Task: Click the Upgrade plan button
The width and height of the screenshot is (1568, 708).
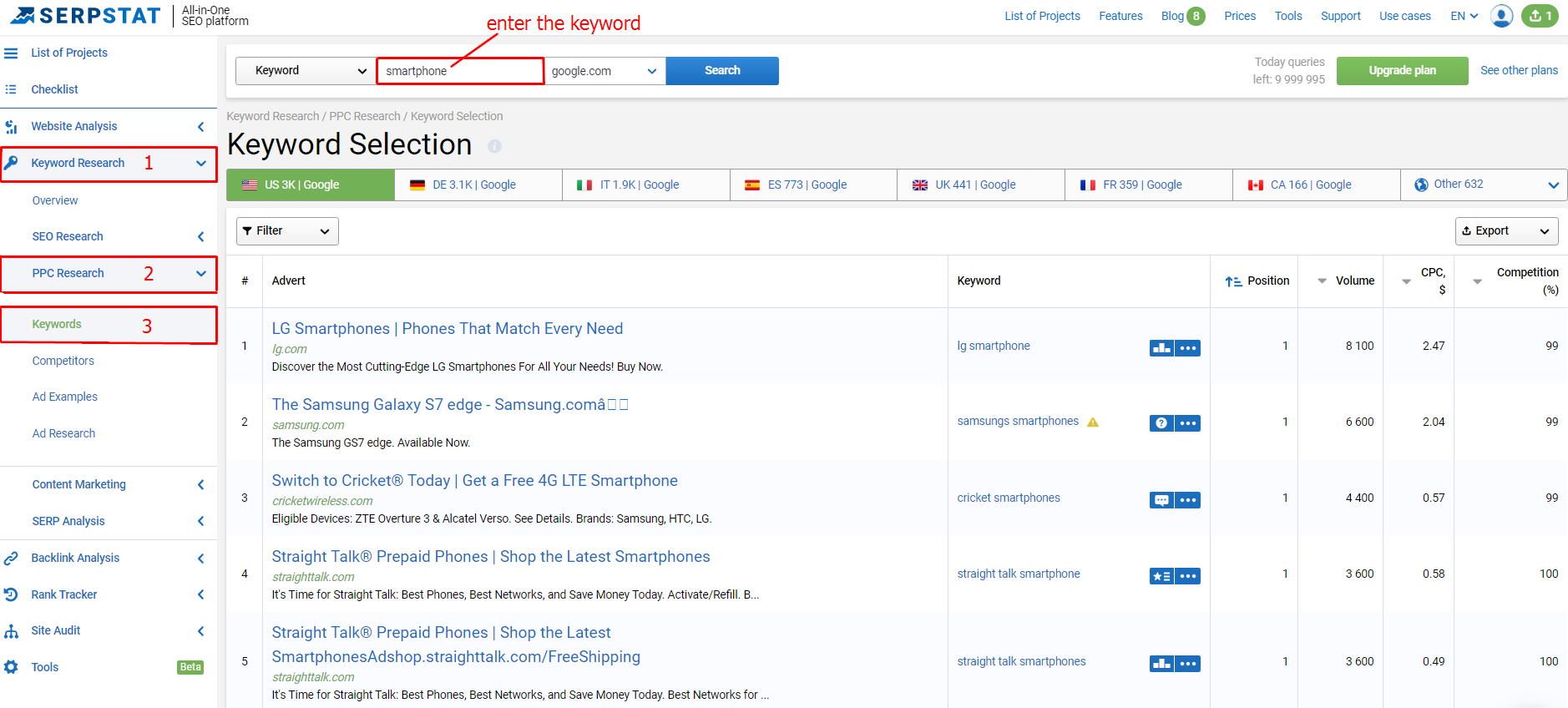Action: pos(1402,71)
